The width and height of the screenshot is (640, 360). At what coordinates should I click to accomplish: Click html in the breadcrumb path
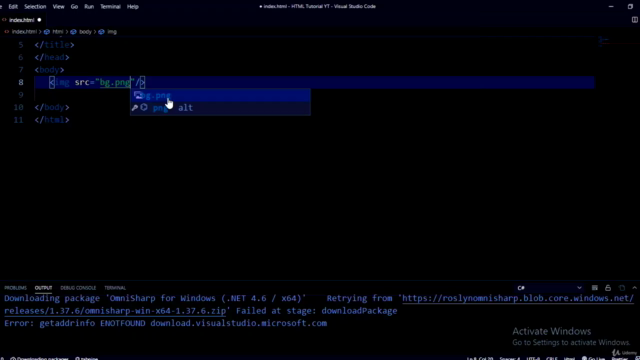tap(58, 31)
